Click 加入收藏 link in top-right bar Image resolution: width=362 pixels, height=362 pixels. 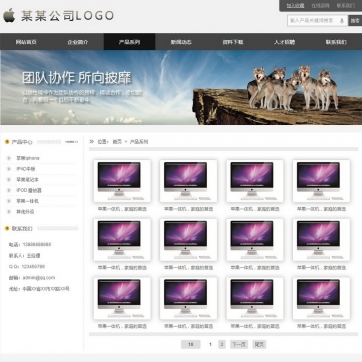295,6
